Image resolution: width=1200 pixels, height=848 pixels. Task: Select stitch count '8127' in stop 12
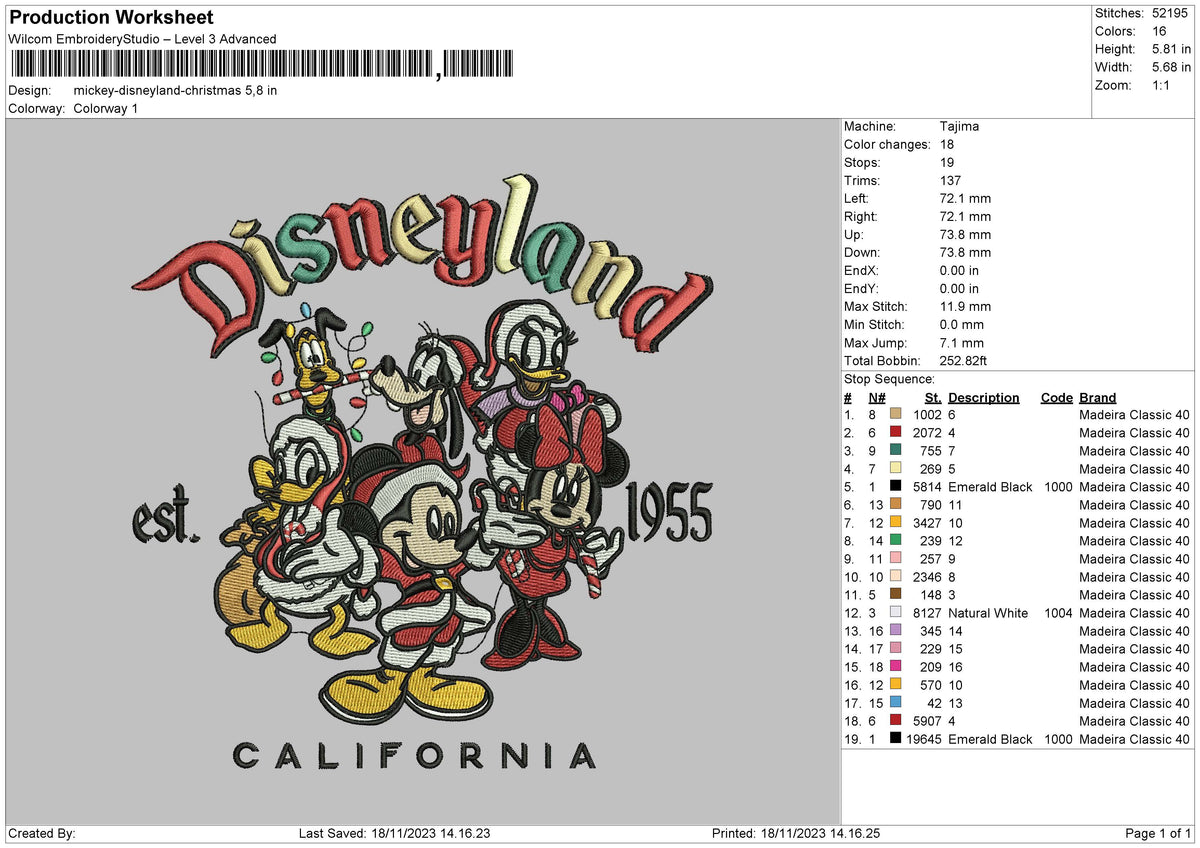pyautogui.click(x=928, y=613)
